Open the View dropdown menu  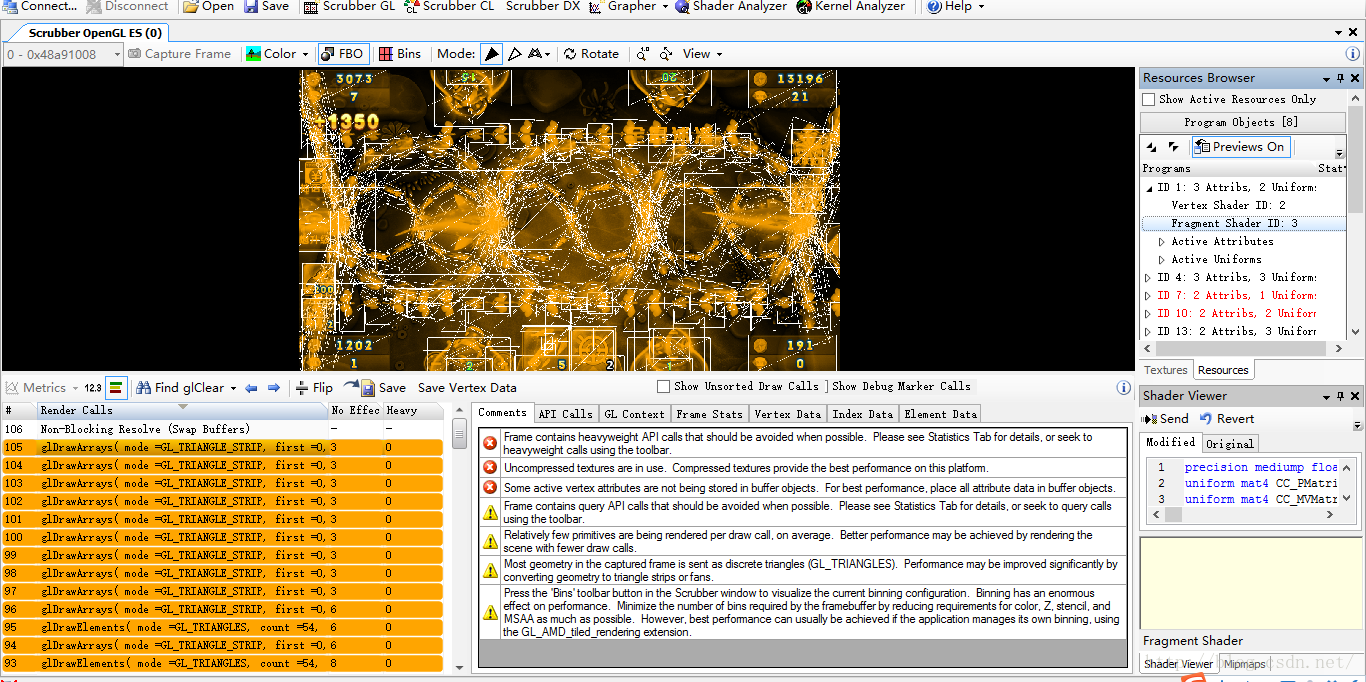[x=702, y=54]
